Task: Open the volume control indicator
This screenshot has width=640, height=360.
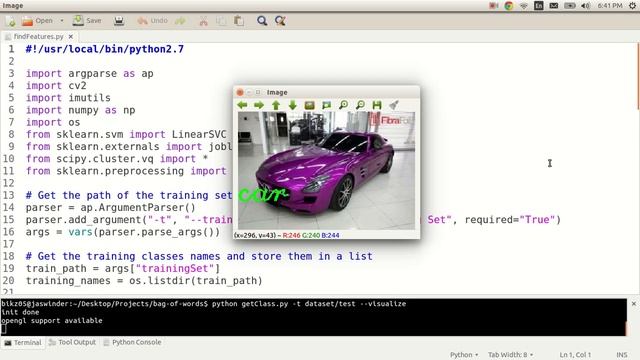Action: [585, 6]
